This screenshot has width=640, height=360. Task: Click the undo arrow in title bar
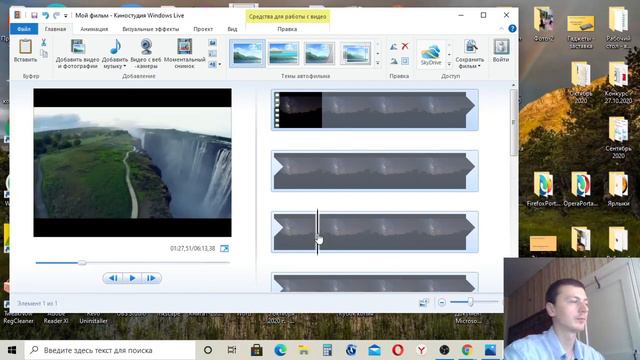pyautogui.click(x=45, y=16)
